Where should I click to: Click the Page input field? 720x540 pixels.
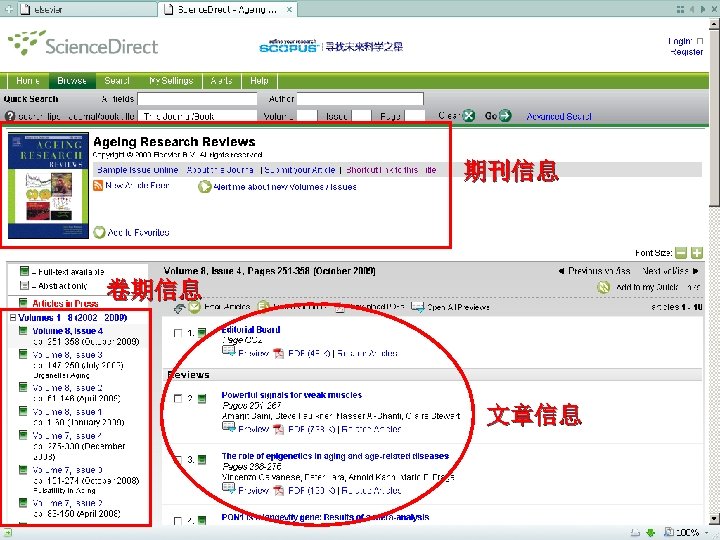tap(415, 116)
